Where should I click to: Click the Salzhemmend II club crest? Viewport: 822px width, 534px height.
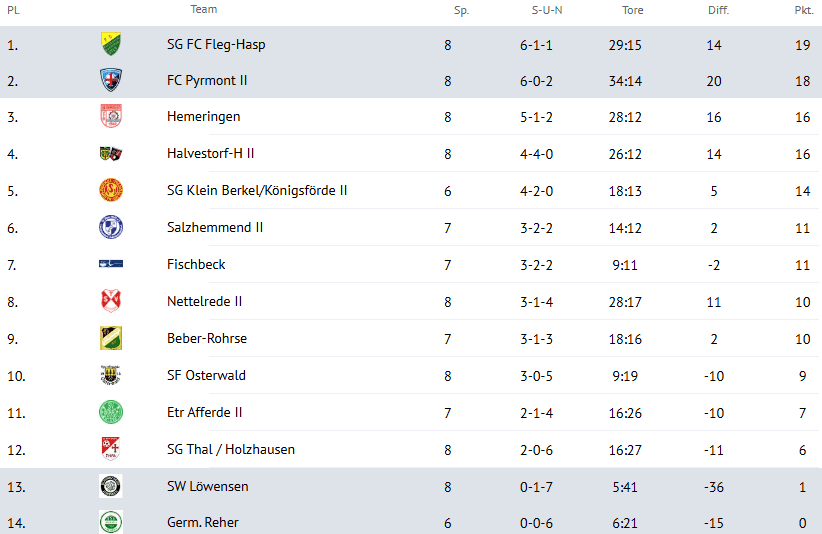coord(110,227)
